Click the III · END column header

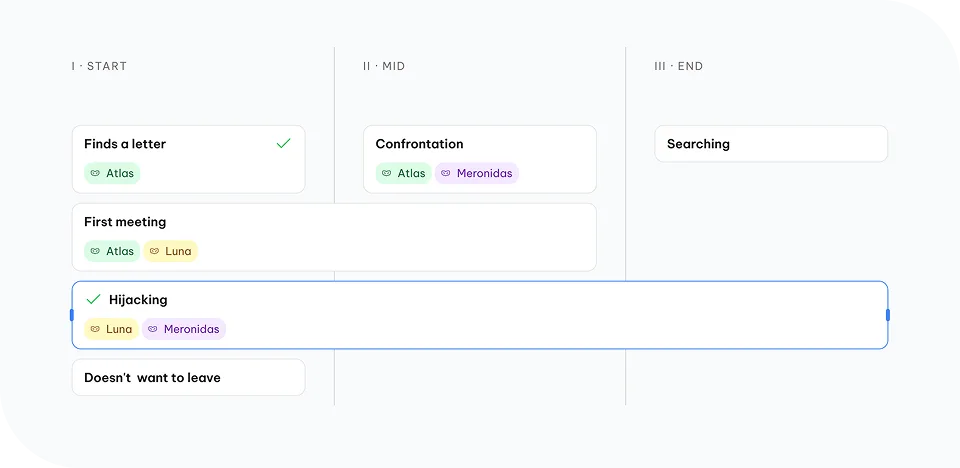click(678, 66)
